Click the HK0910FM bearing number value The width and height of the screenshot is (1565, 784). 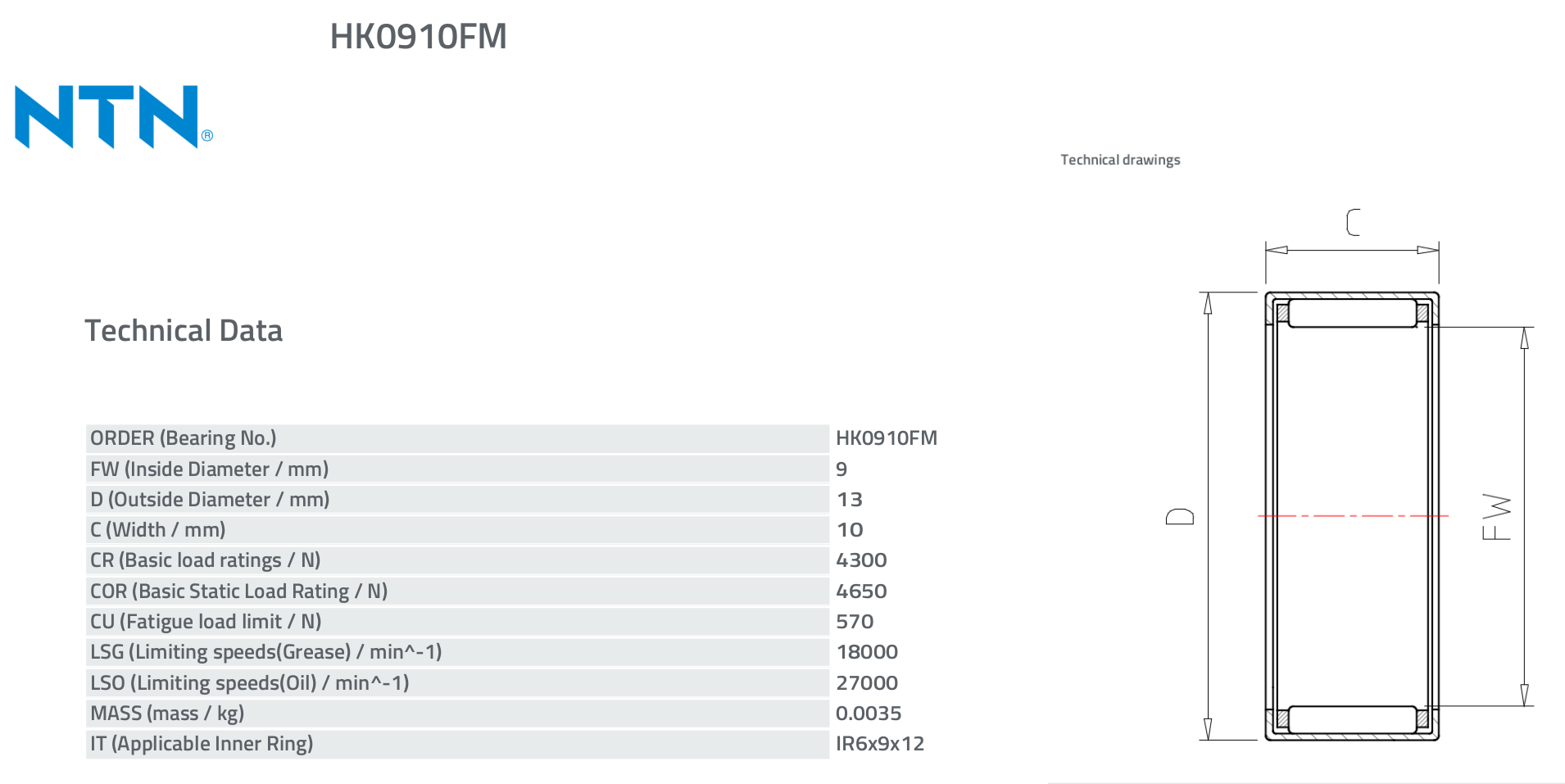pos(886,438)
